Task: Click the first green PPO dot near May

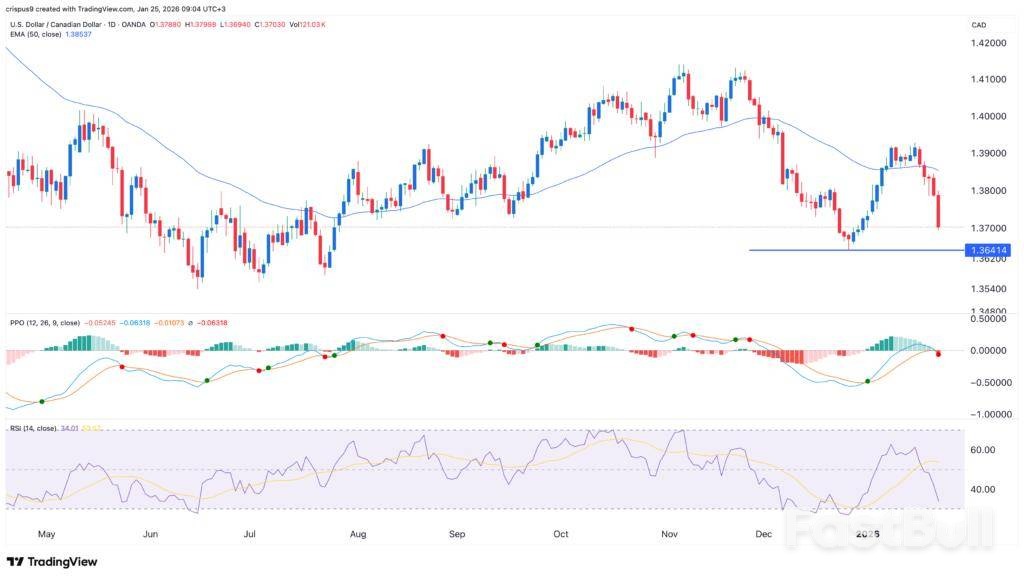Action: [42, 401]
